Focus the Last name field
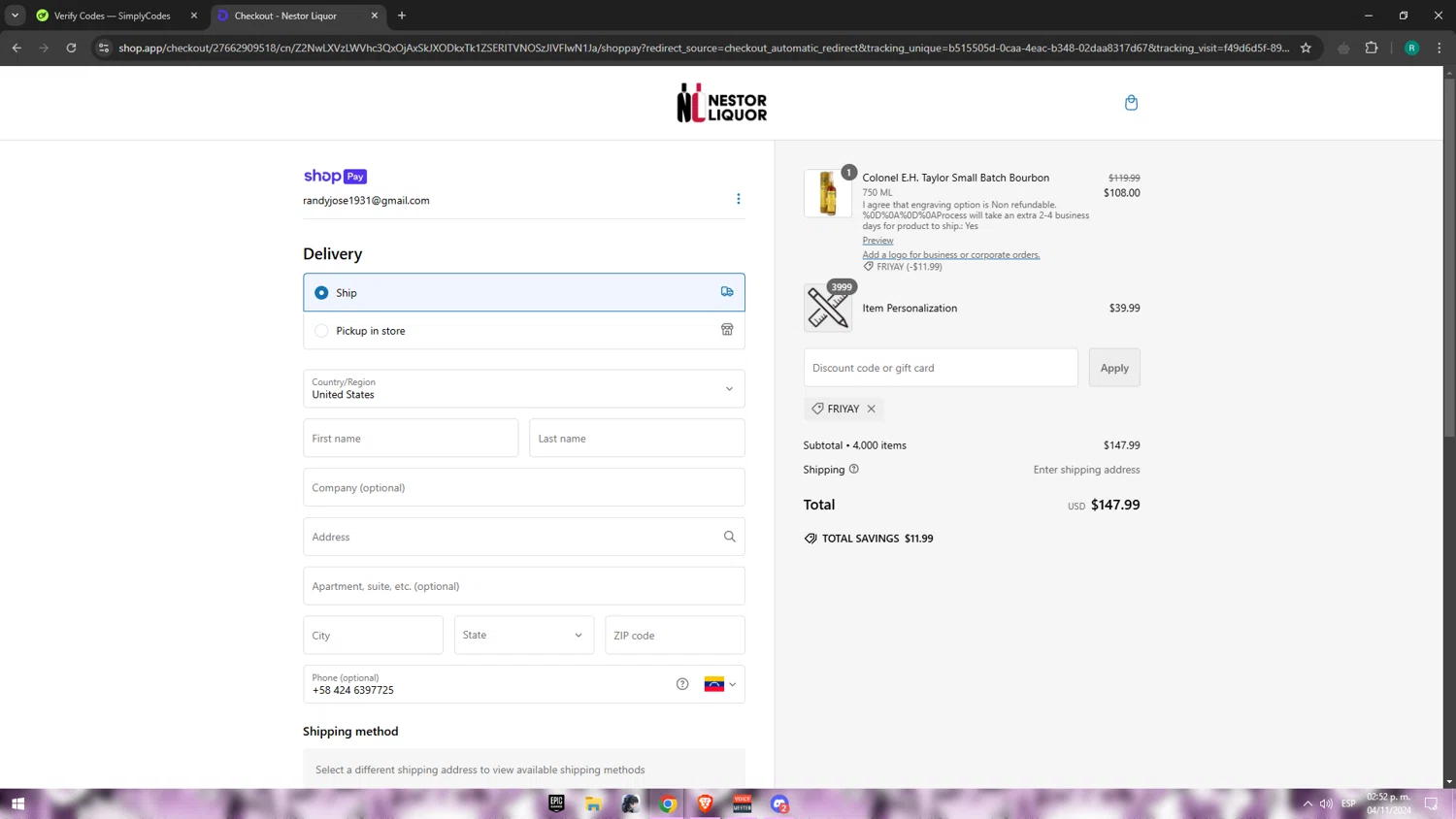Viewport: 1456px width, 819px height. click(637, 438)
